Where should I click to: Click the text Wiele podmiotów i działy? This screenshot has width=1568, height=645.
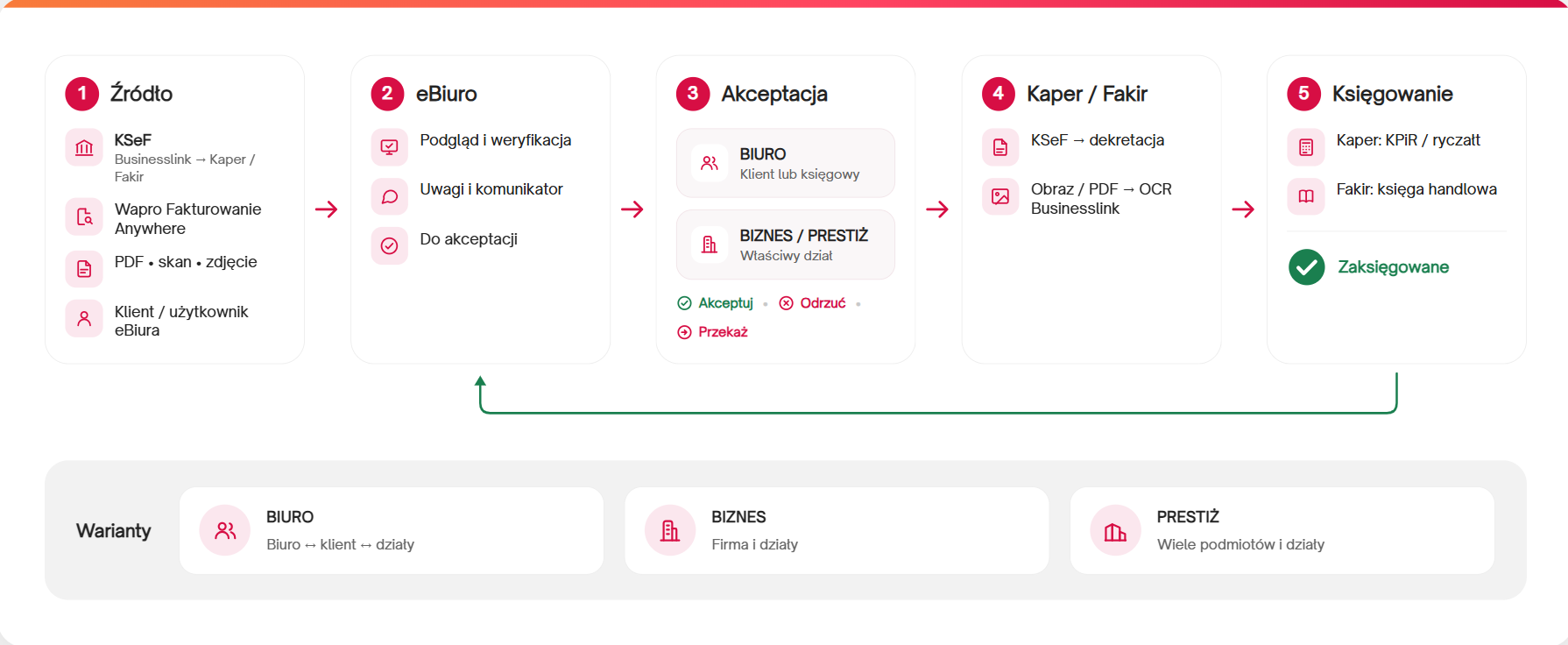click(1240, 544)
